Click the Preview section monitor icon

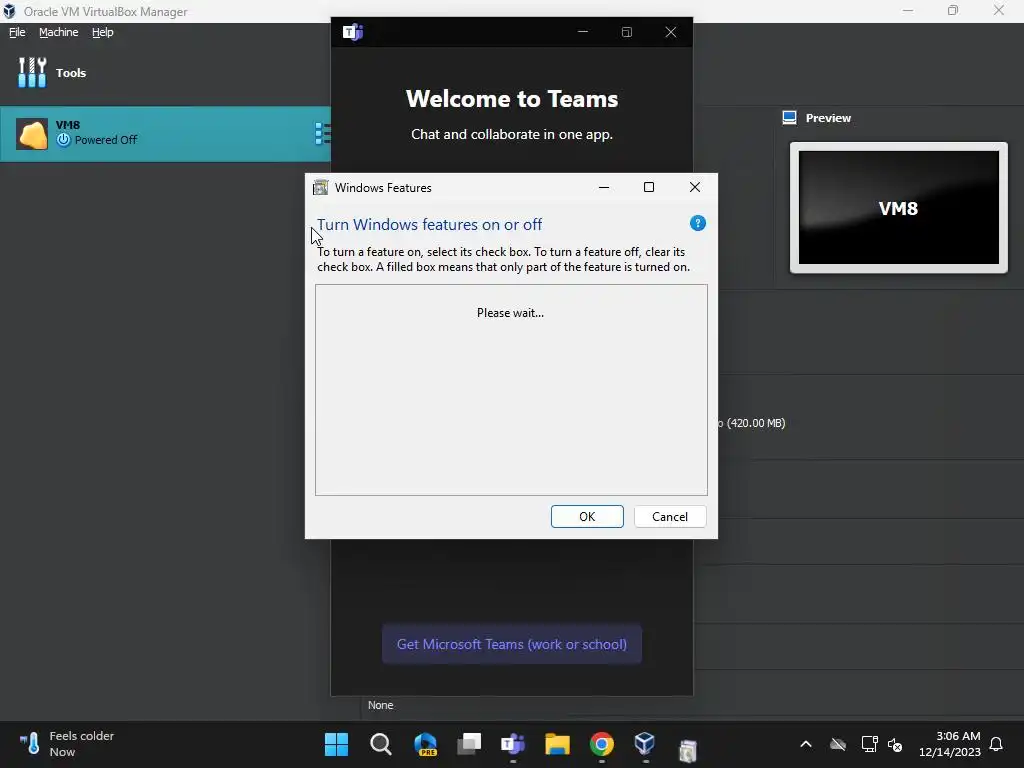point(789,118)
